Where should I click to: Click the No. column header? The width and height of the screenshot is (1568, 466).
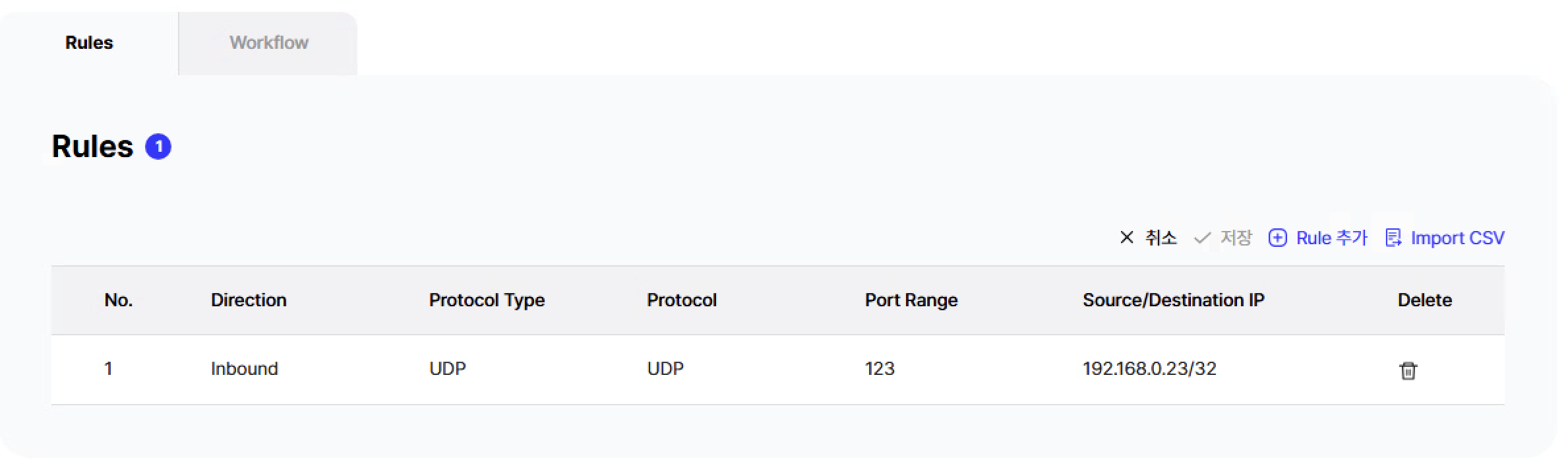[x=119, y=300]
